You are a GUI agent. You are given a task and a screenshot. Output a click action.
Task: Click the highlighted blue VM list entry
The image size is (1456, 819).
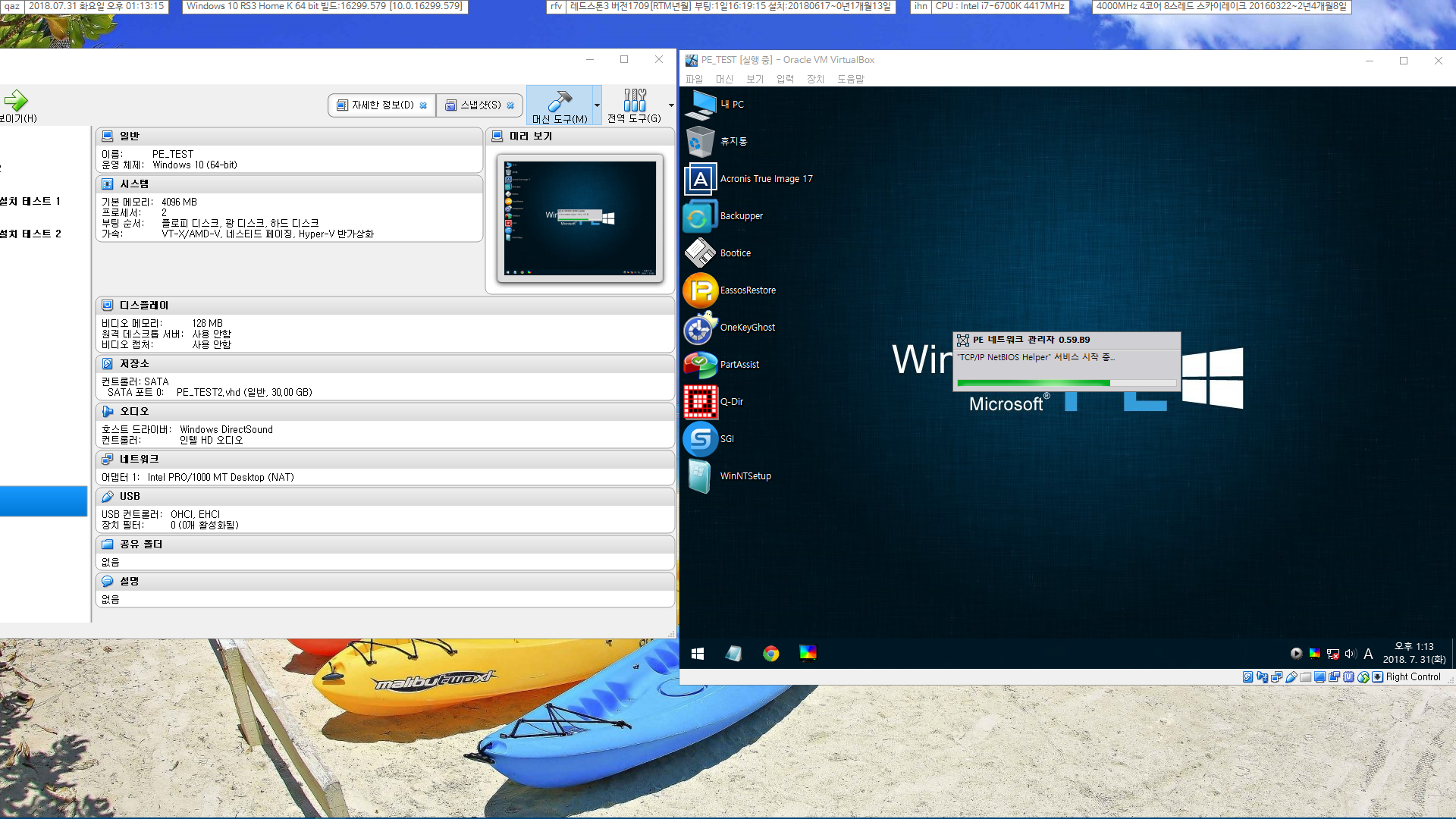click(44, 501)
